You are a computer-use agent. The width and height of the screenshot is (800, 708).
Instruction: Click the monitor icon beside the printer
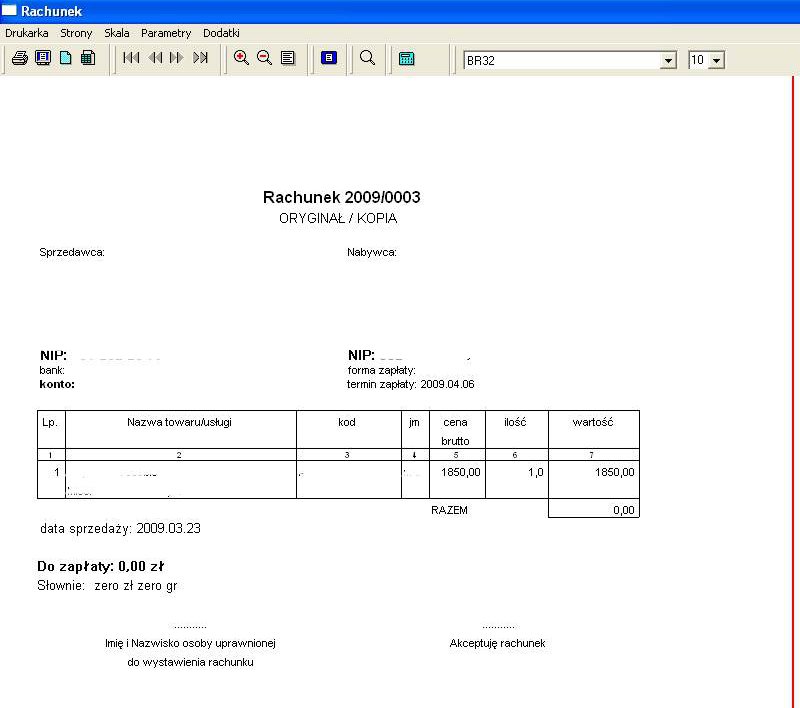point(43,58)
